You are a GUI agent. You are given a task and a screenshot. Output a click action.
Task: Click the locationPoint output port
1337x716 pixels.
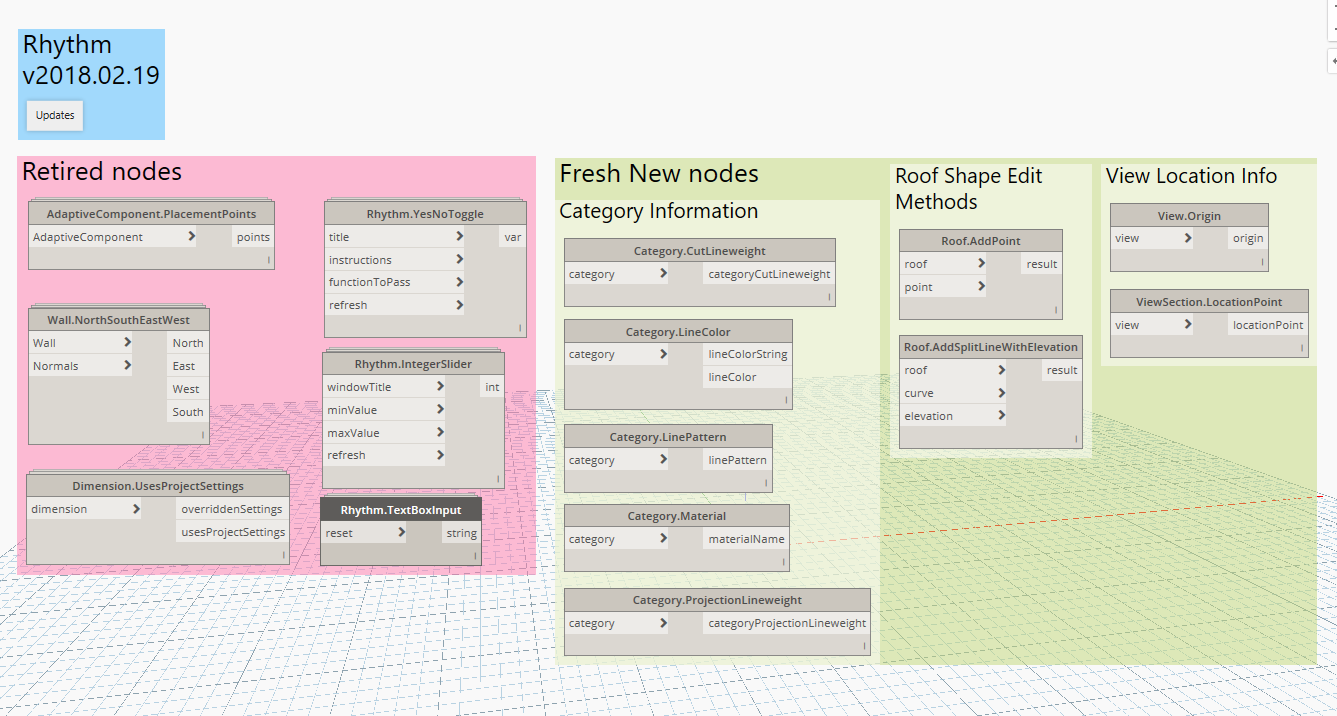[1268, 324]
